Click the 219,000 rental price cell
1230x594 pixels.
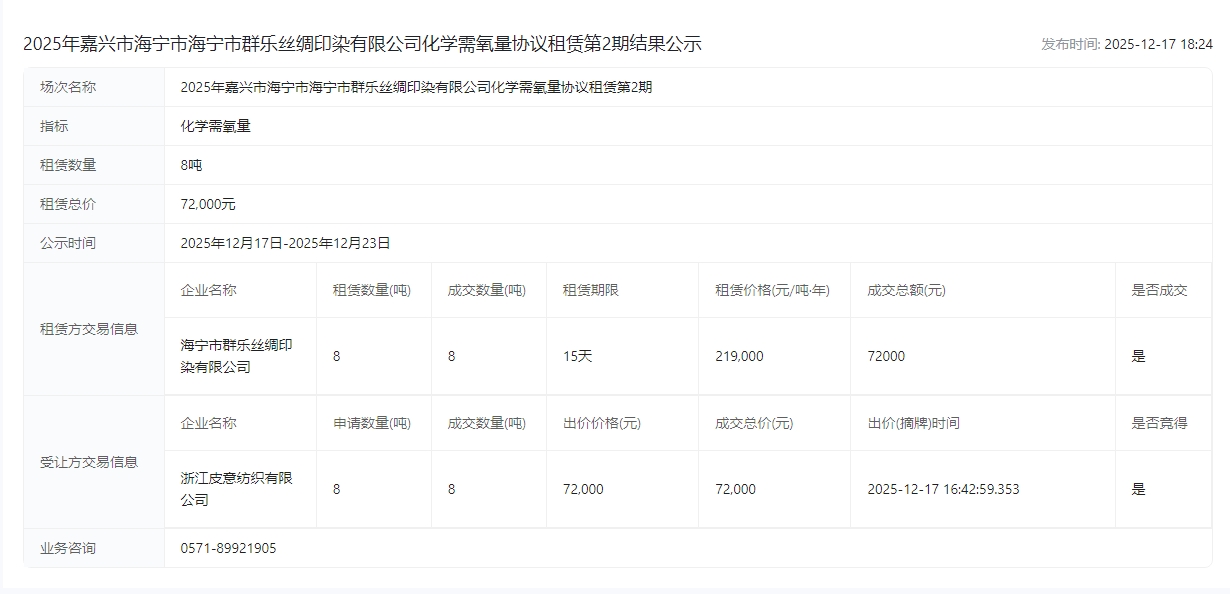(x=739, y=356)
